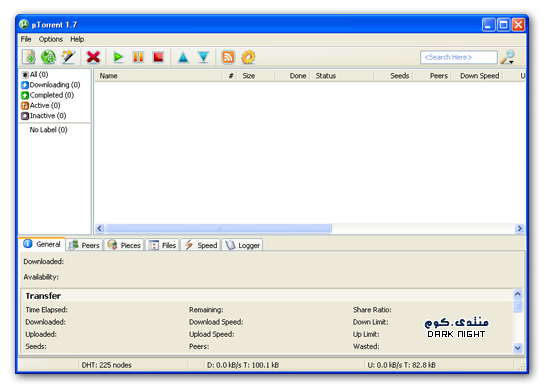Switch to the Pieces tab
Viewport: 545px width, 389px height.
pyautogui.click(x=124, y=245)
